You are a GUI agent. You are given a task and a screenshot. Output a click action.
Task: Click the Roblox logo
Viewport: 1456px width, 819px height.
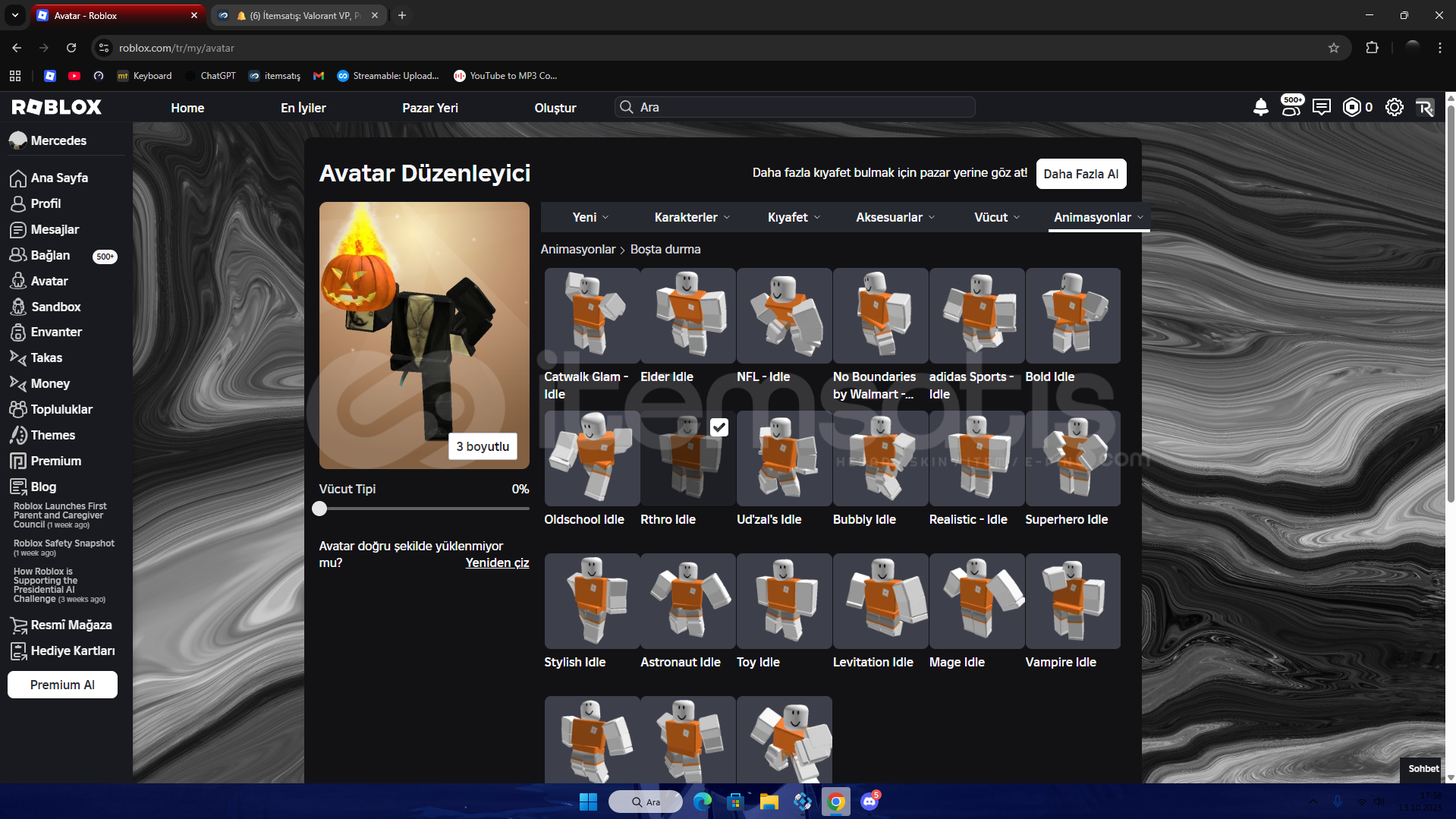point(57,107)
